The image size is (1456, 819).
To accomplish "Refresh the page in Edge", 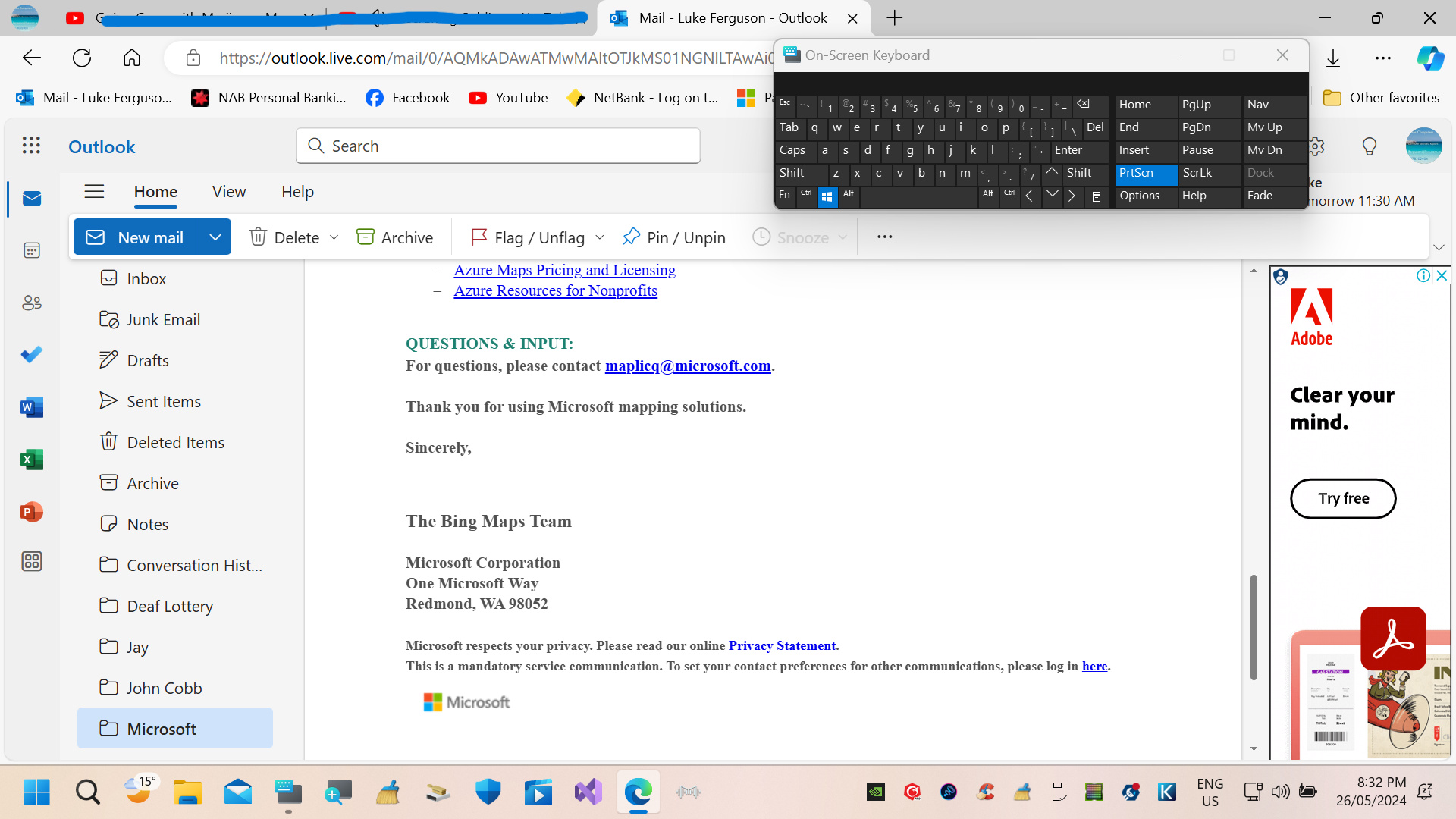I will click(82, 58).
